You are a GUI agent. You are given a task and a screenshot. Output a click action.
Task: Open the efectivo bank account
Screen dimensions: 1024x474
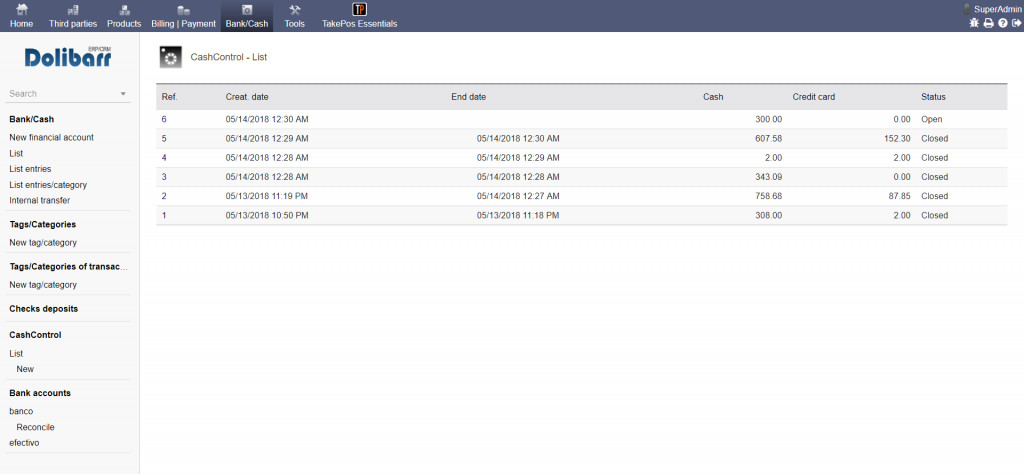tap(25, 442)
